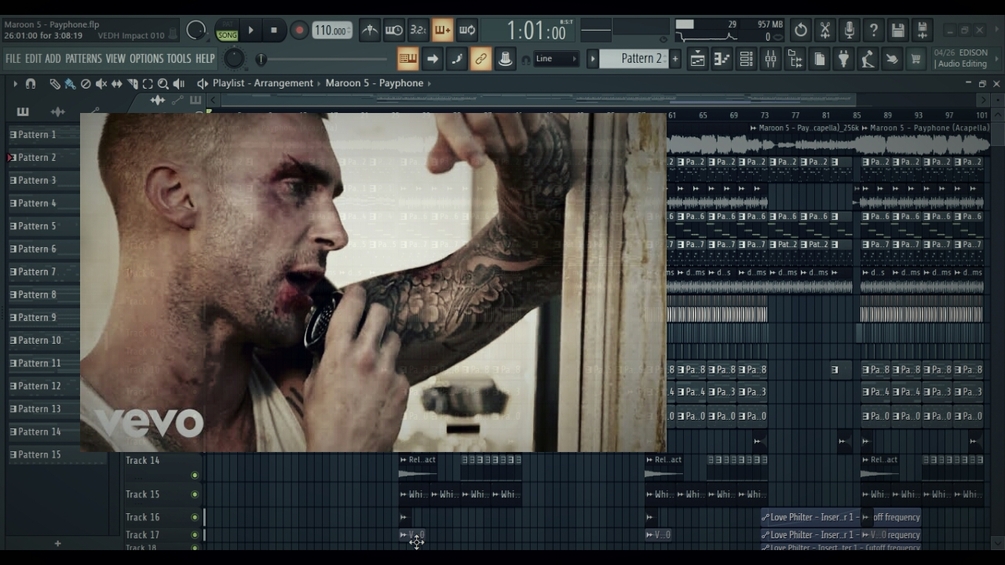
Task: Add new pattern with plus button
Action: (x=675, y=59)
